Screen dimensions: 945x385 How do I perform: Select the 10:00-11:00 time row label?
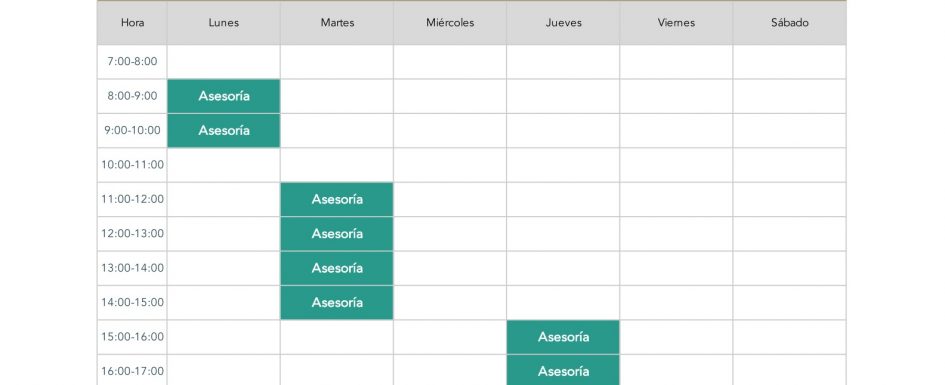(133, 165)
